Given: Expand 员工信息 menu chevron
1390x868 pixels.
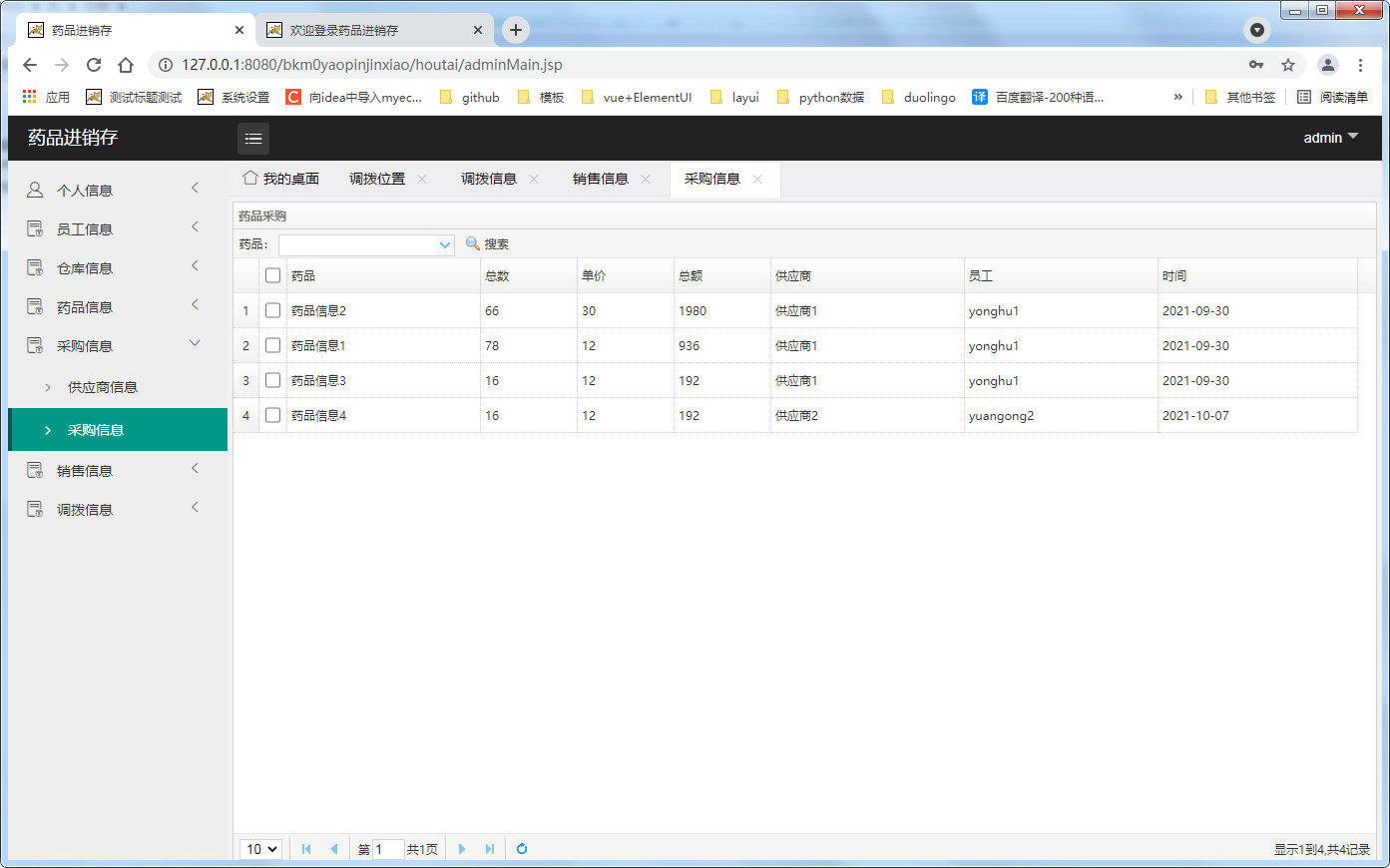Looking at the screenshot, I should tap(195, 226).
